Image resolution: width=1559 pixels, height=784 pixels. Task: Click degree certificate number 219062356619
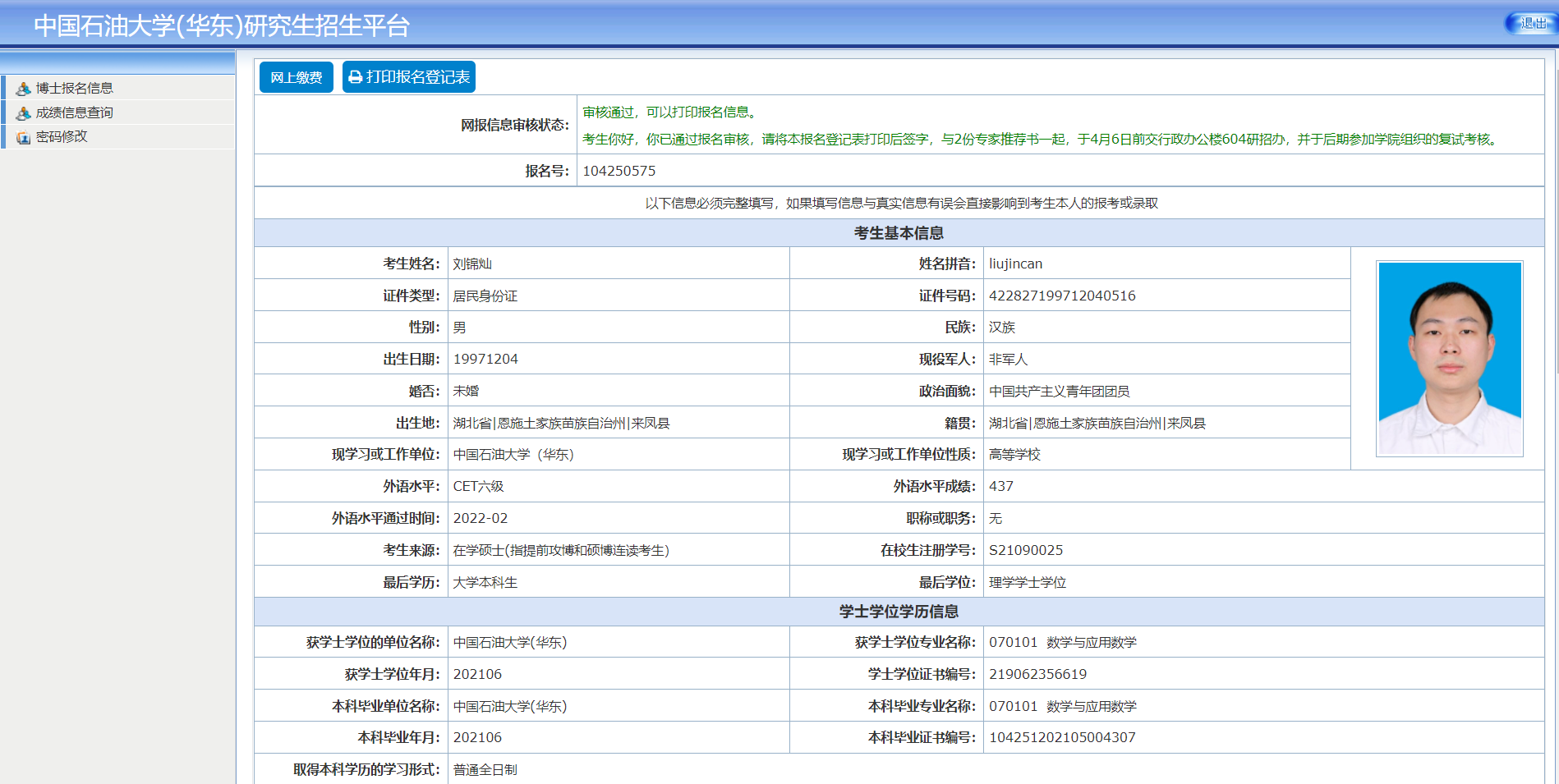(1037, 674)
